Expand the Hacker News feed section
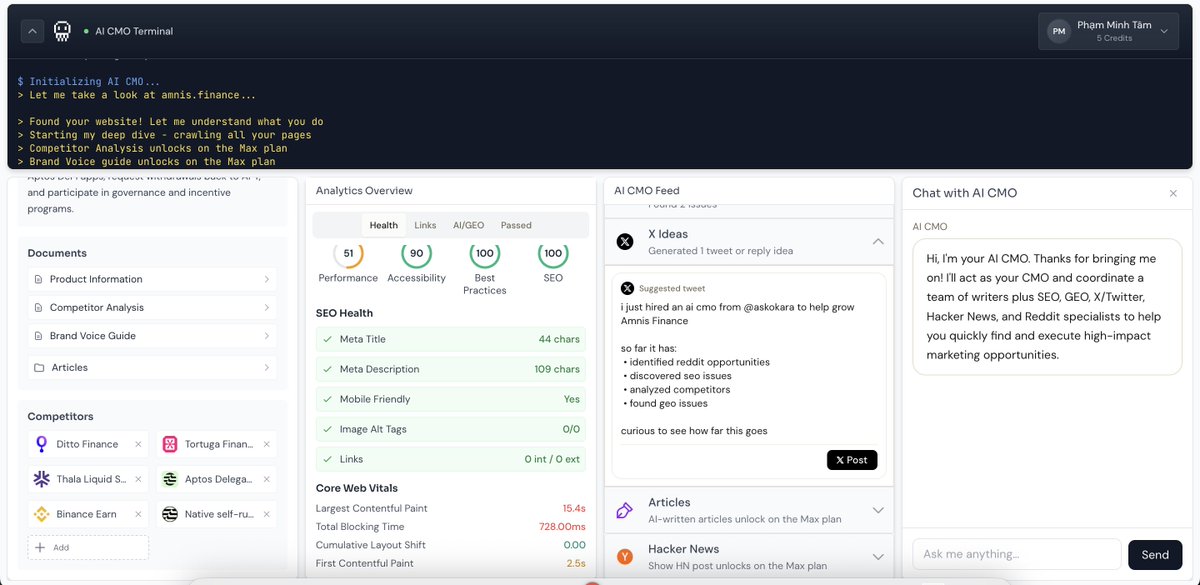Viewport: 1200px width, 585px height. (x=878, y=557)
